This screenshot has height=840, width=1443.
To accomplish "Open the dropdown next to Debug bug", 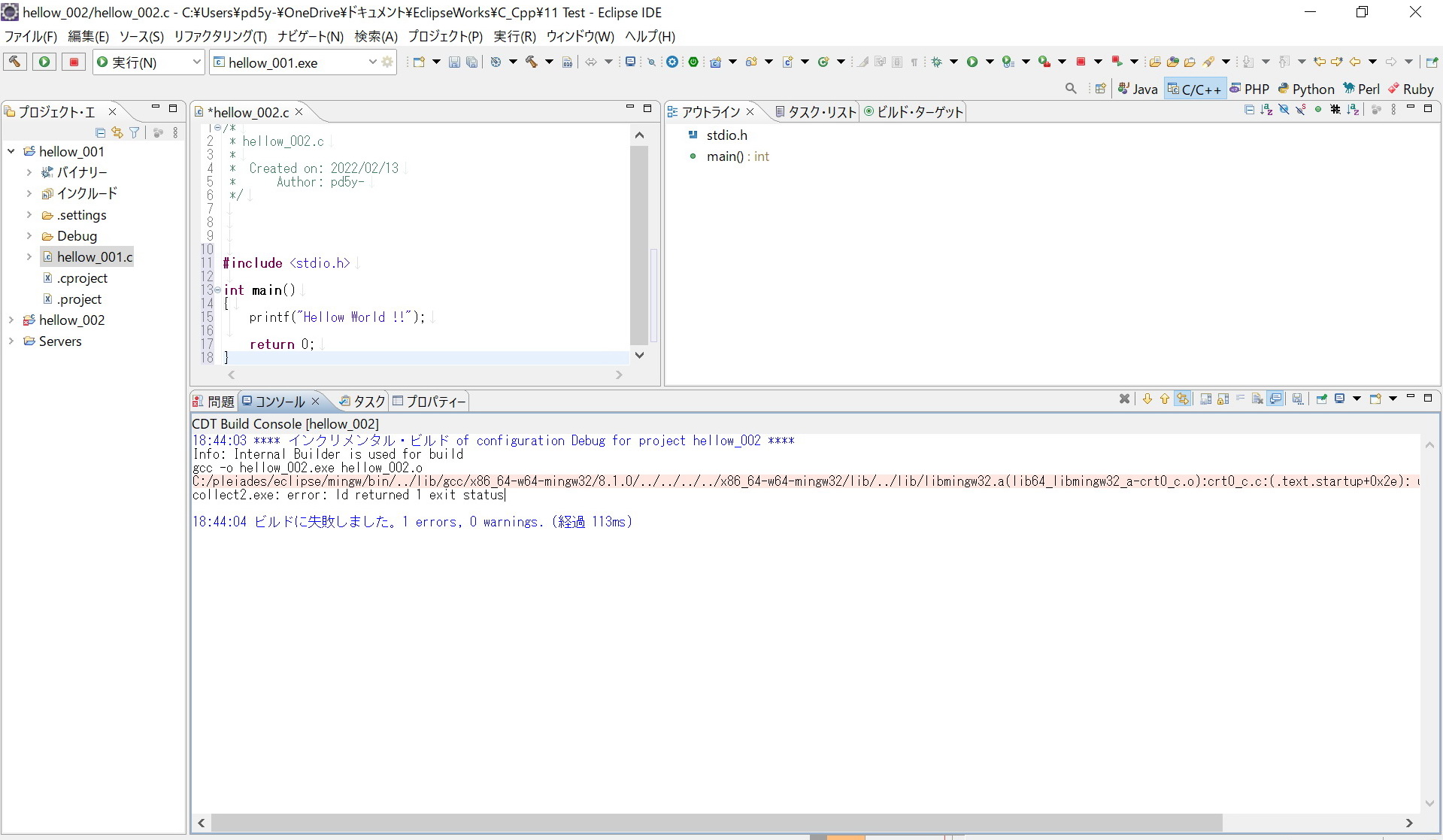I will pyautogui.click(x=953, y=62).
